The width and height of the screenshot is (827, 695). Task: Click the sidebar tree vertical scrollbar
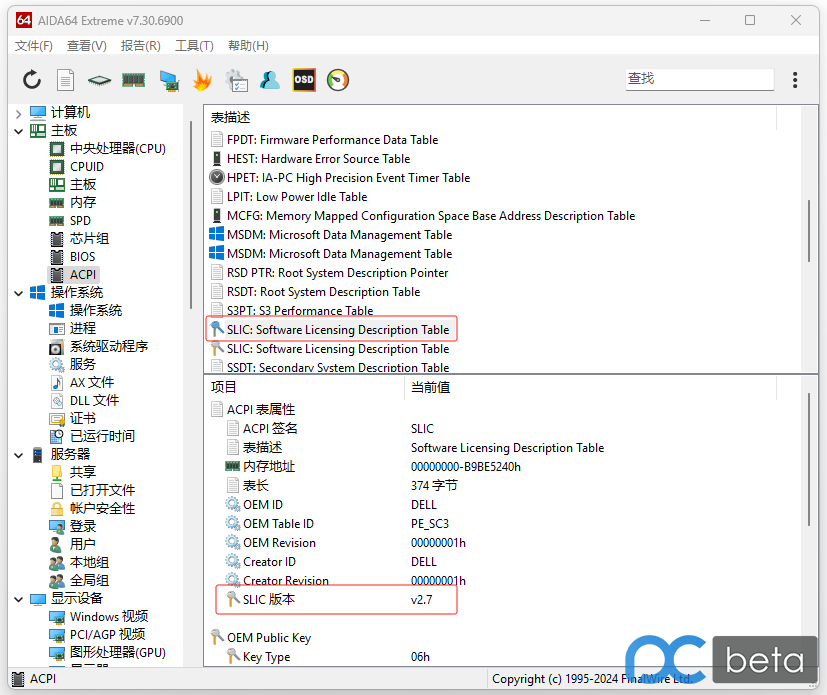[x=190, y=215]
